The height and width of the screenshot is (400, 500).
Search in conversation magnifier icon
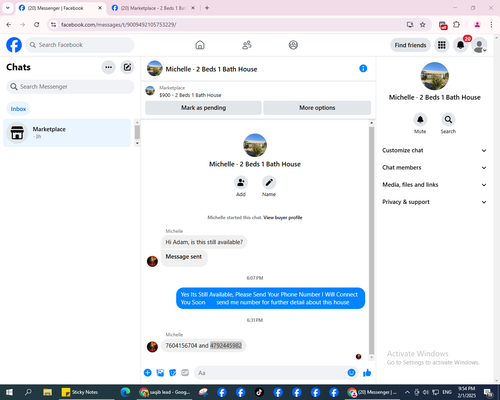pos(448,120)
